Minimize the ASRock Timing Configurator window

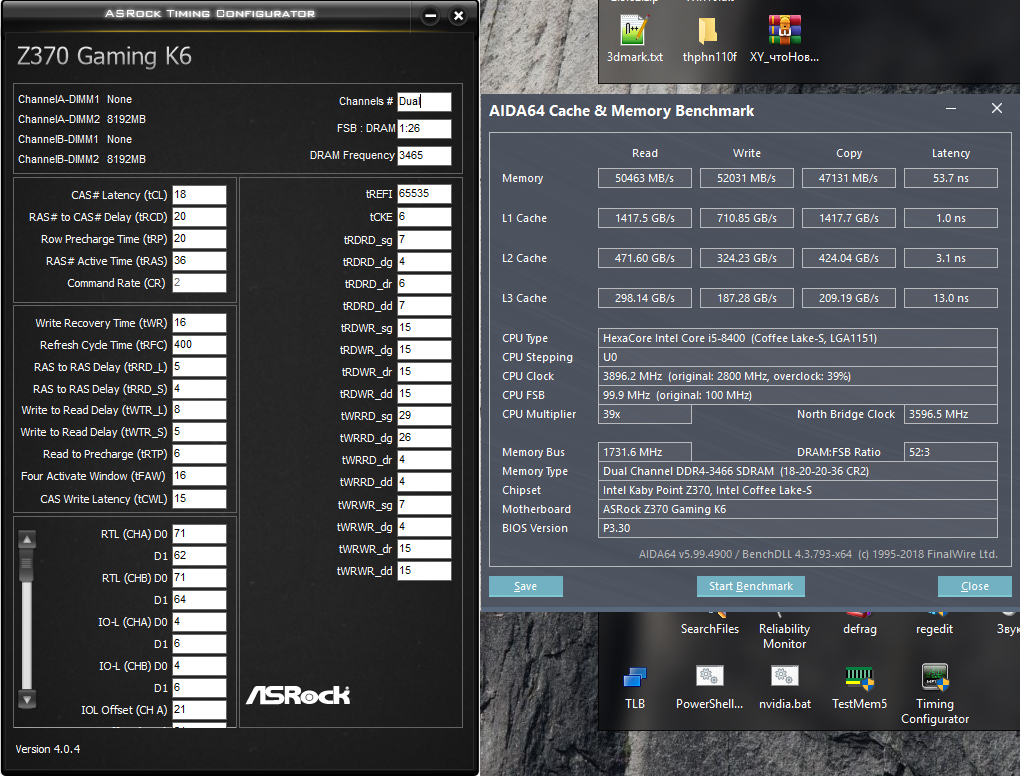430,16
